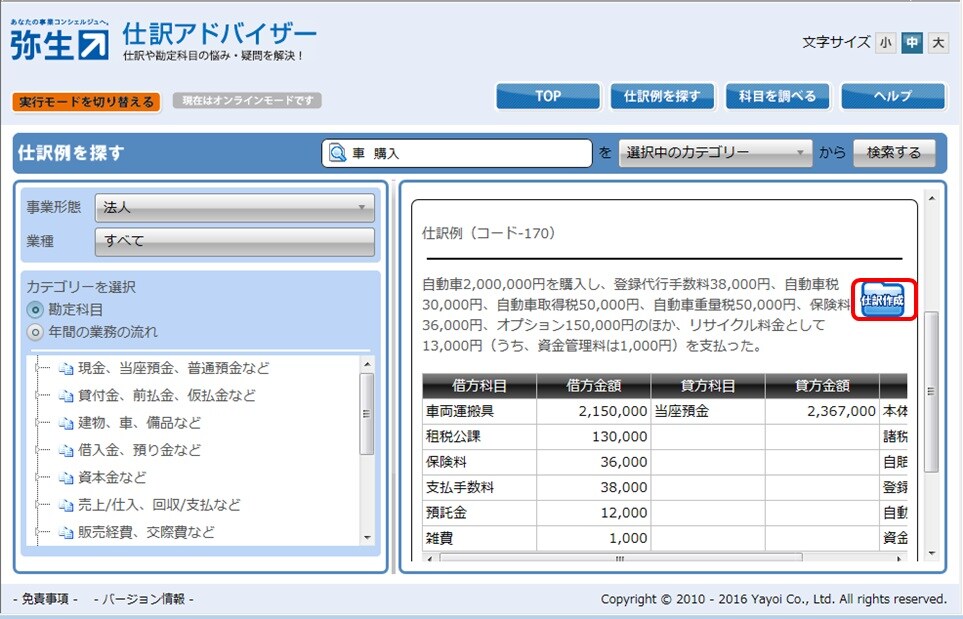Click folder icon beside 現金、当座預金、普通預金など
Image resolution: width=963 pixels, height=619 pixels.
click(67, 369)
